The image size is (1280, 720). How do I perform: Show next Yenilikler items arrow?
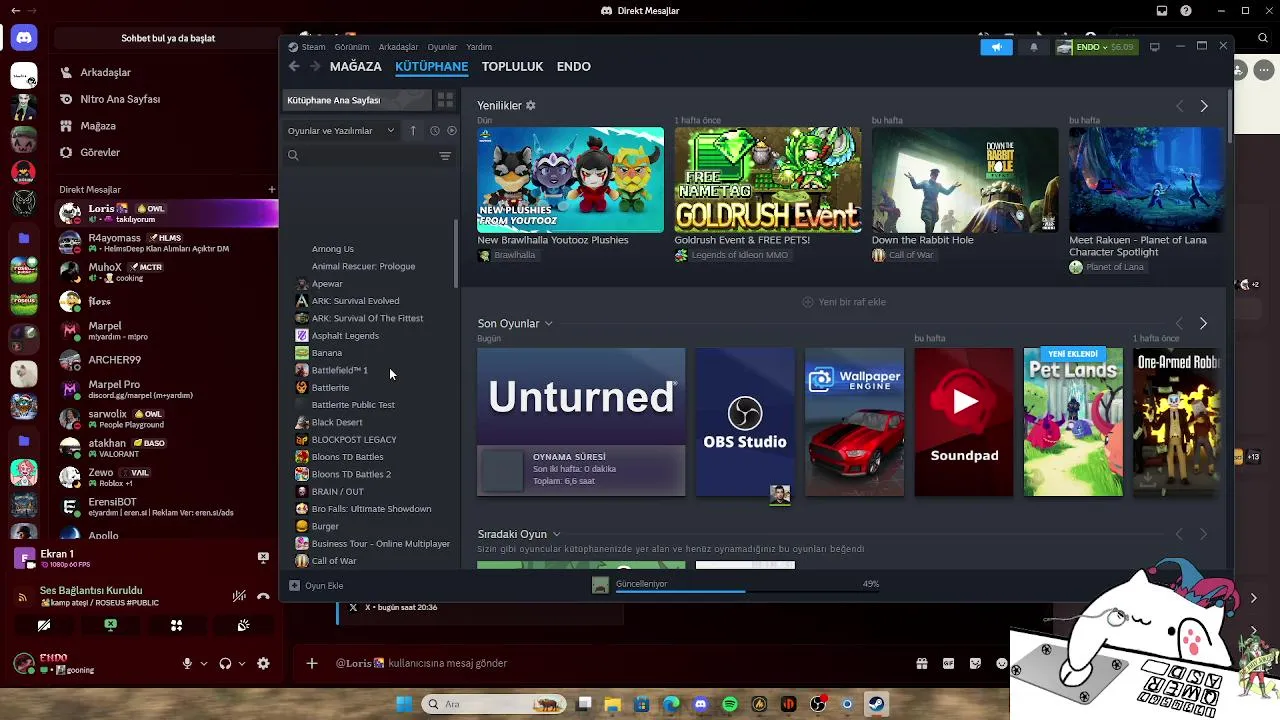[1204, 105]
